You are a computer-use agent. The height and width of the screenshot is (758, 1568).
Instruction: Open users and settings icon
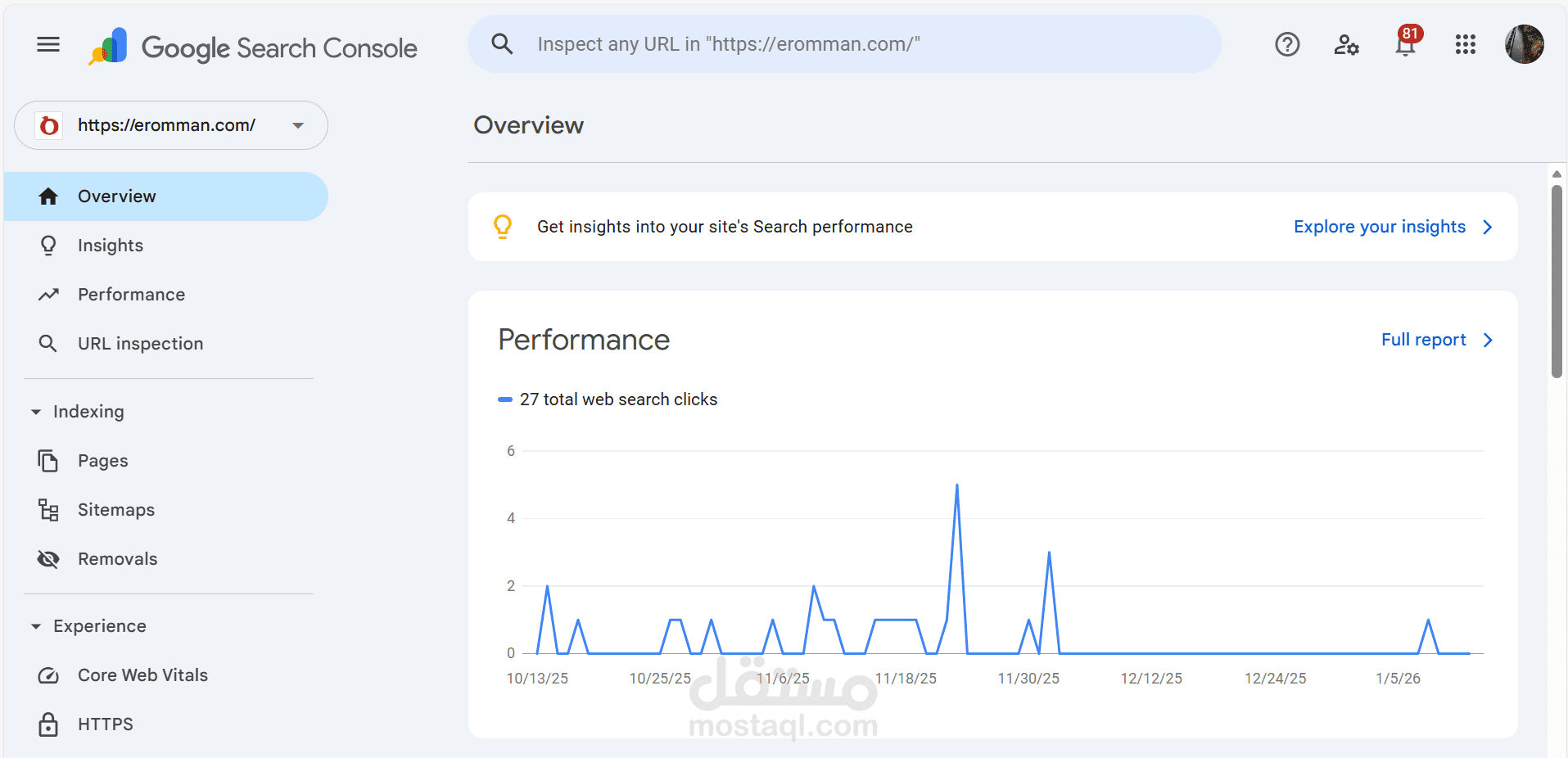(1346, 44)
